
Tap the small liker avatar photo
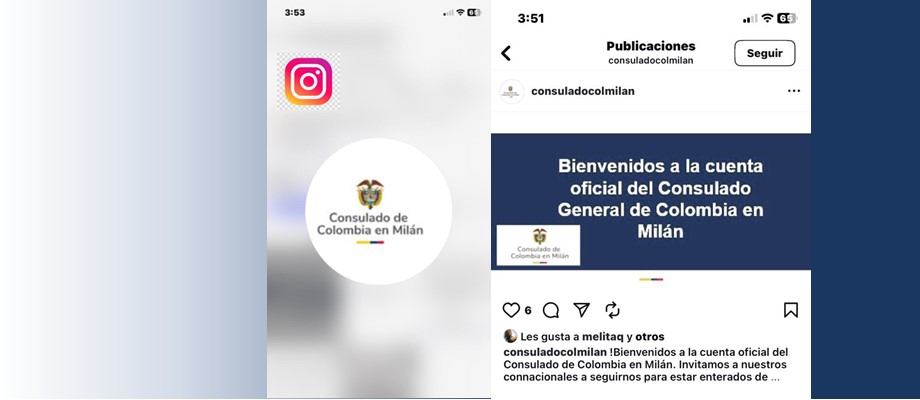point(510,336)
